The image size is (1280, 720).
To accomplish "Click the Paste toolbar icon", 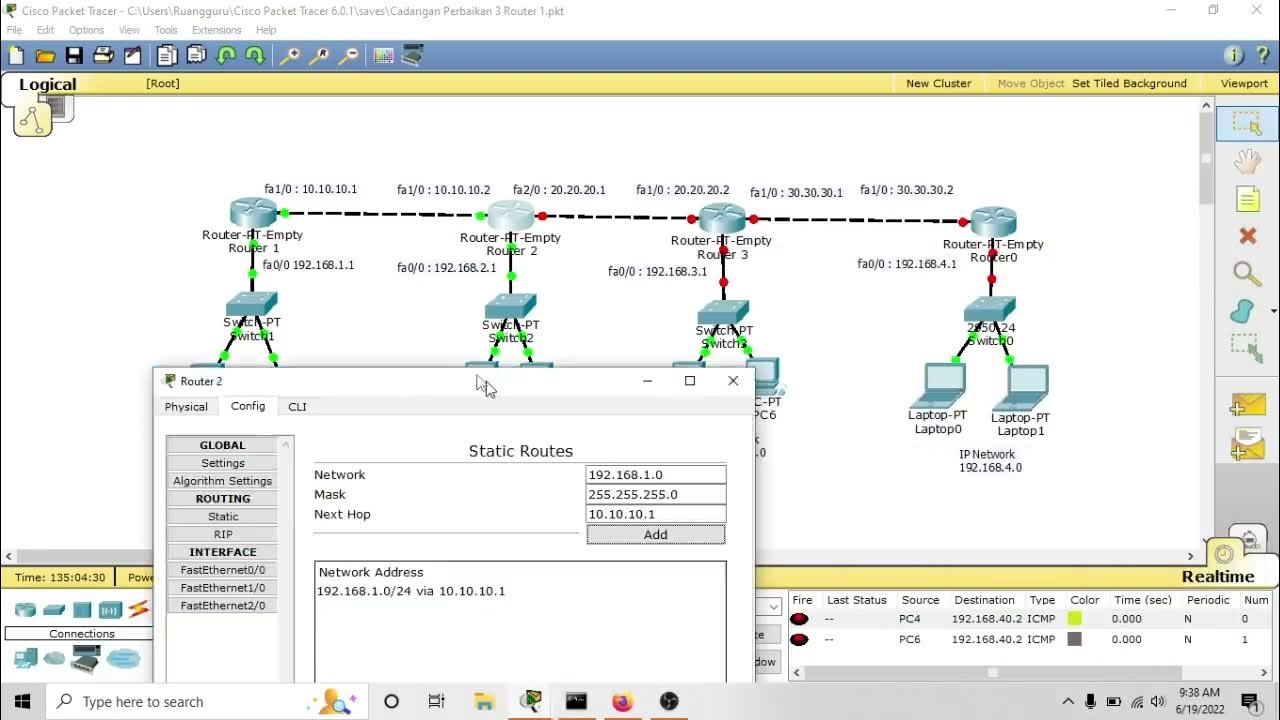I will click(196, 56).
